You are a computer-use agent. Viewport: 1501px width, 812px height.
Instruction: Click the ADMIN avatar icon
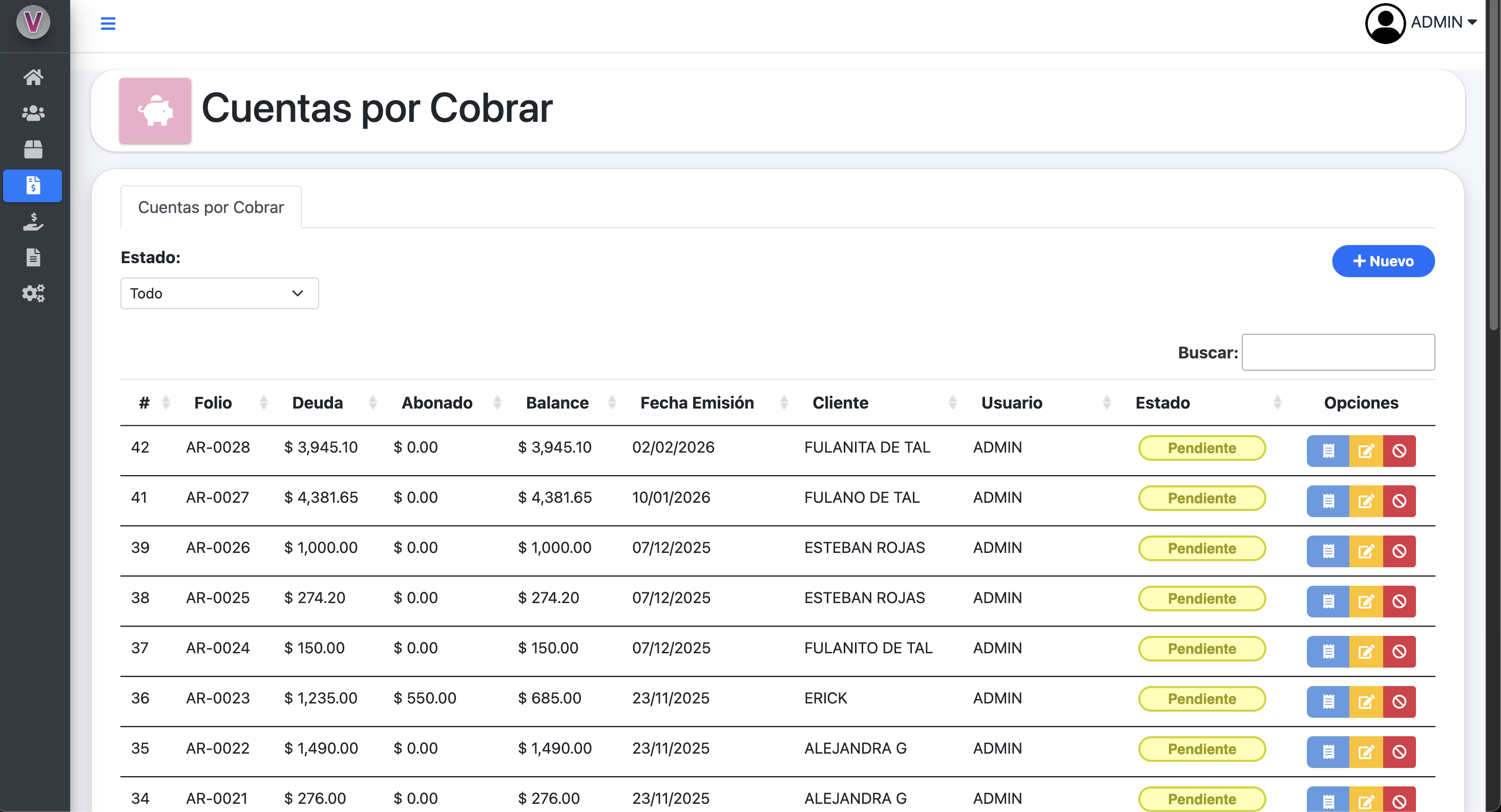click(x=1385, y=24)
